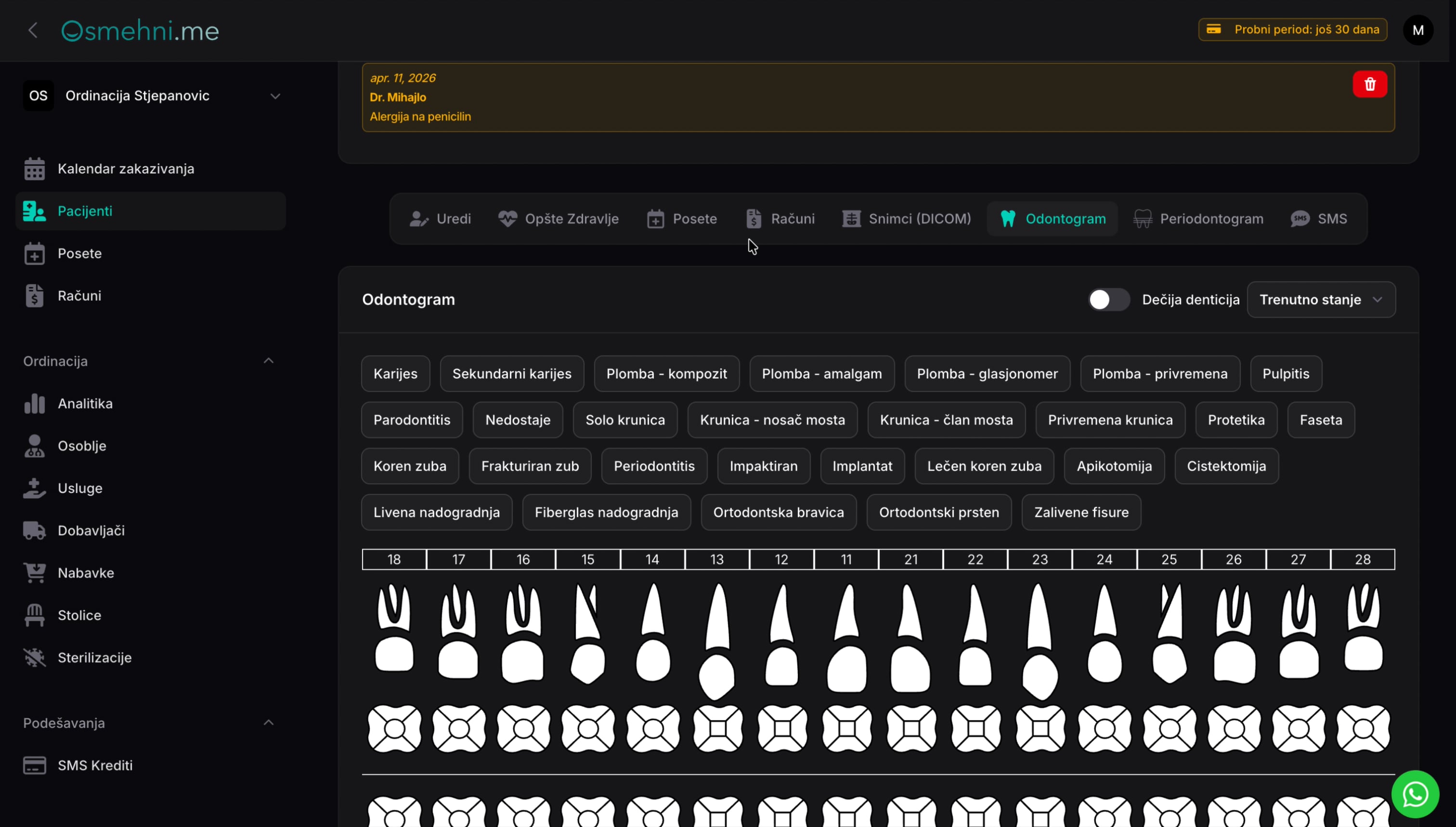Image resolution: width=1456 pixels, height=827 pixels.
Task: Open Sterilizacije in the sidebar
Action: pyautogui.click(x=151, y=657)
